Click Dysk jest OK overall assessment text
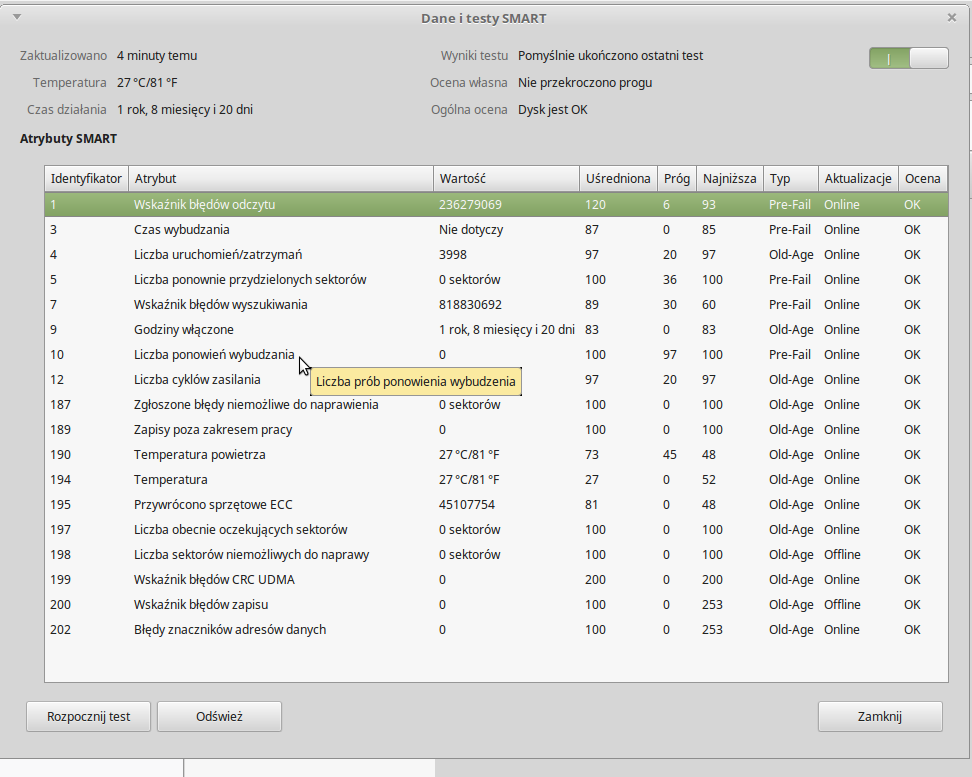 click(553, 110)
